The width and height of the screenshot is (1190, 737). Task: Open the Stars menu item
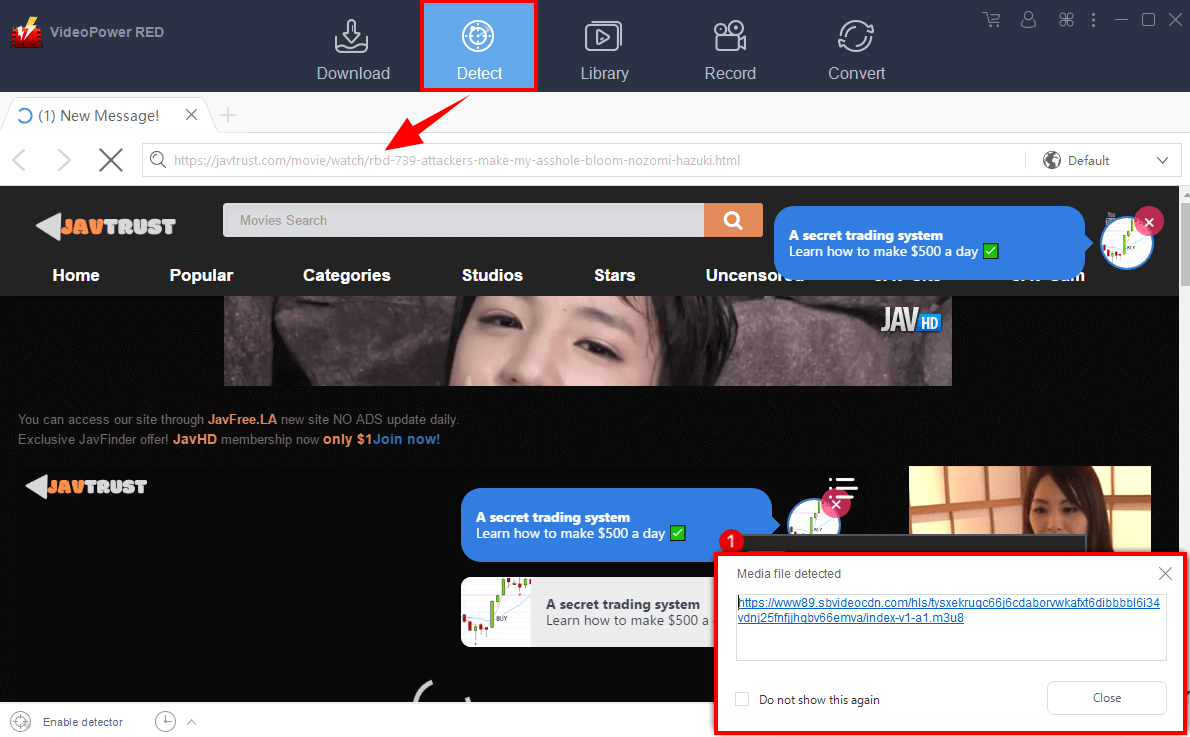(615, 276)
